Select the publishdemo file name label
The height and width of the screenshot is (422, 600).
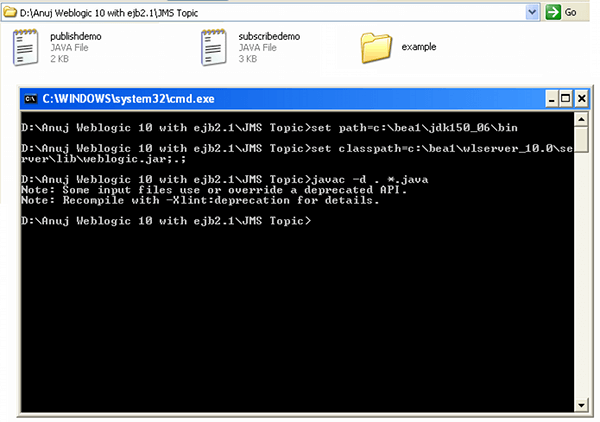pyautogui.click(x=75, y=35)
